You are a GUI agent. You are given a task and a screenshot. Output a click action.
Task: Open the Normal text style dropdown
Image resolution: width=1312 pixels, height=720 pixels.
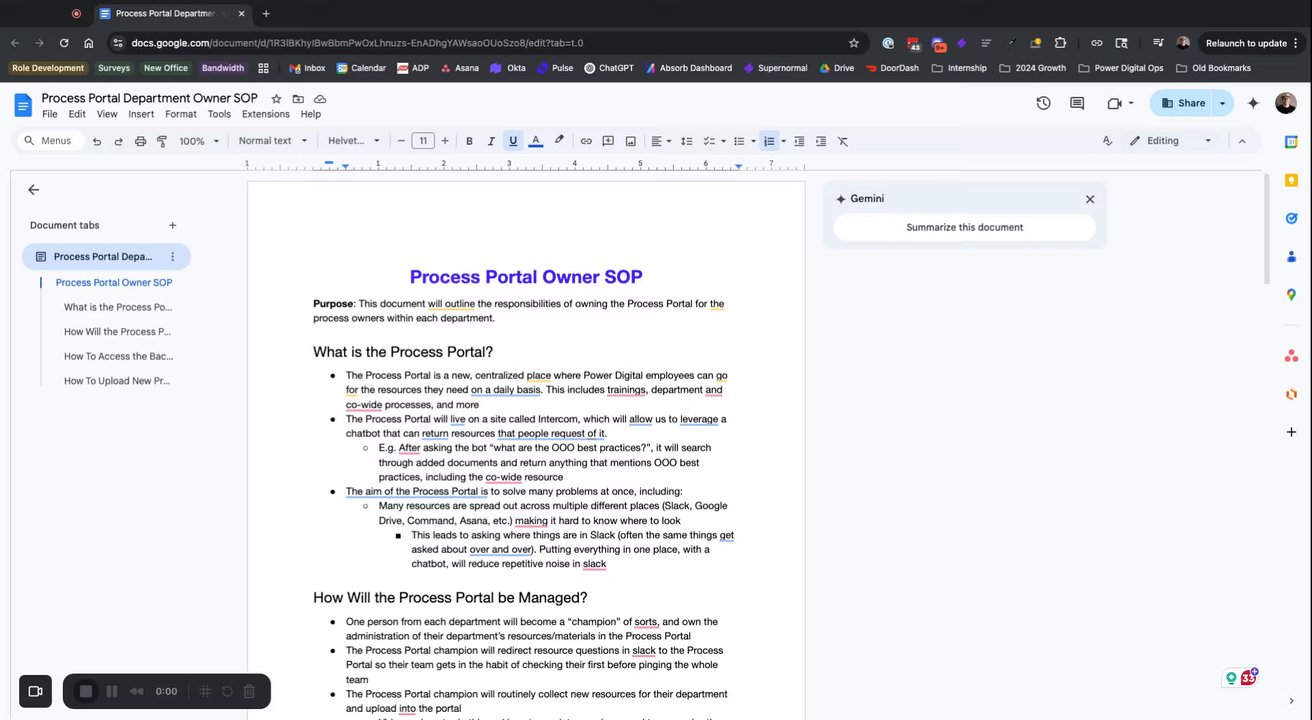coord(272,141)
